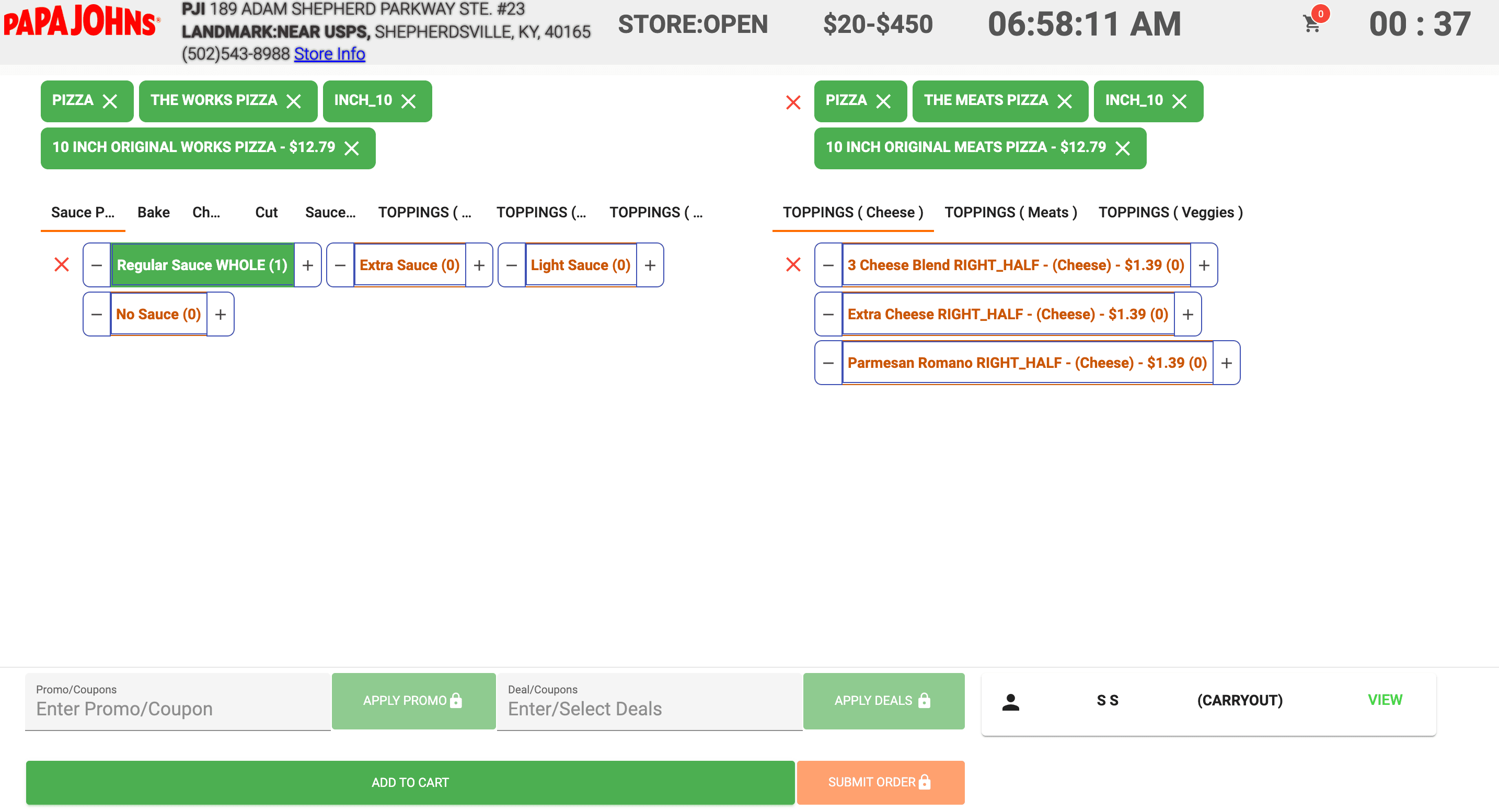This screenshot has width=1499, height=812.
Task: Remove 10 Inch Original Works Pizza chip X
Action: point(351,148)
